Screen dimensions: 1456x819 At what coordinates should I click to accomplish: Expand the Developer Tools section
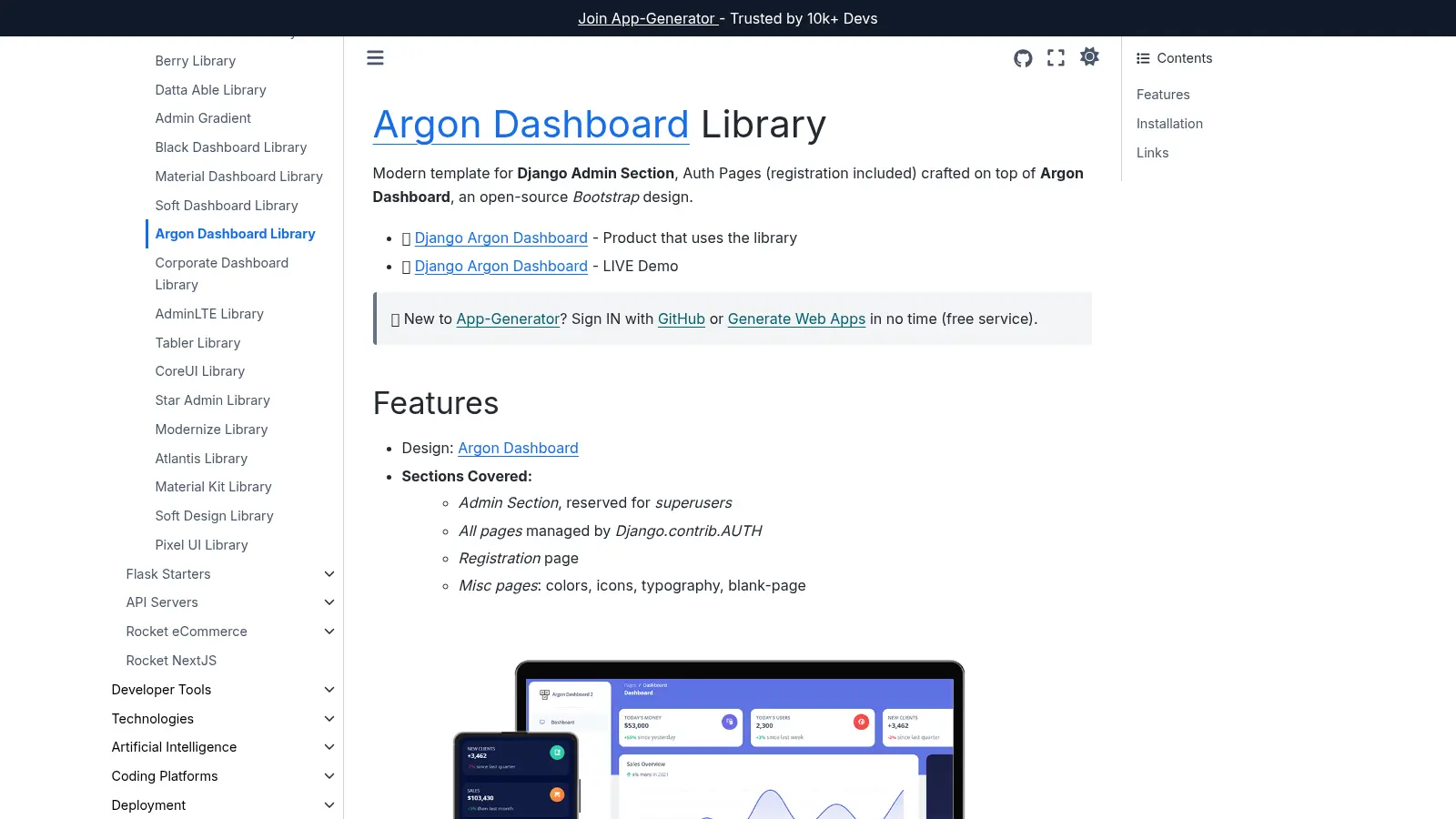[x=329, y=690]
